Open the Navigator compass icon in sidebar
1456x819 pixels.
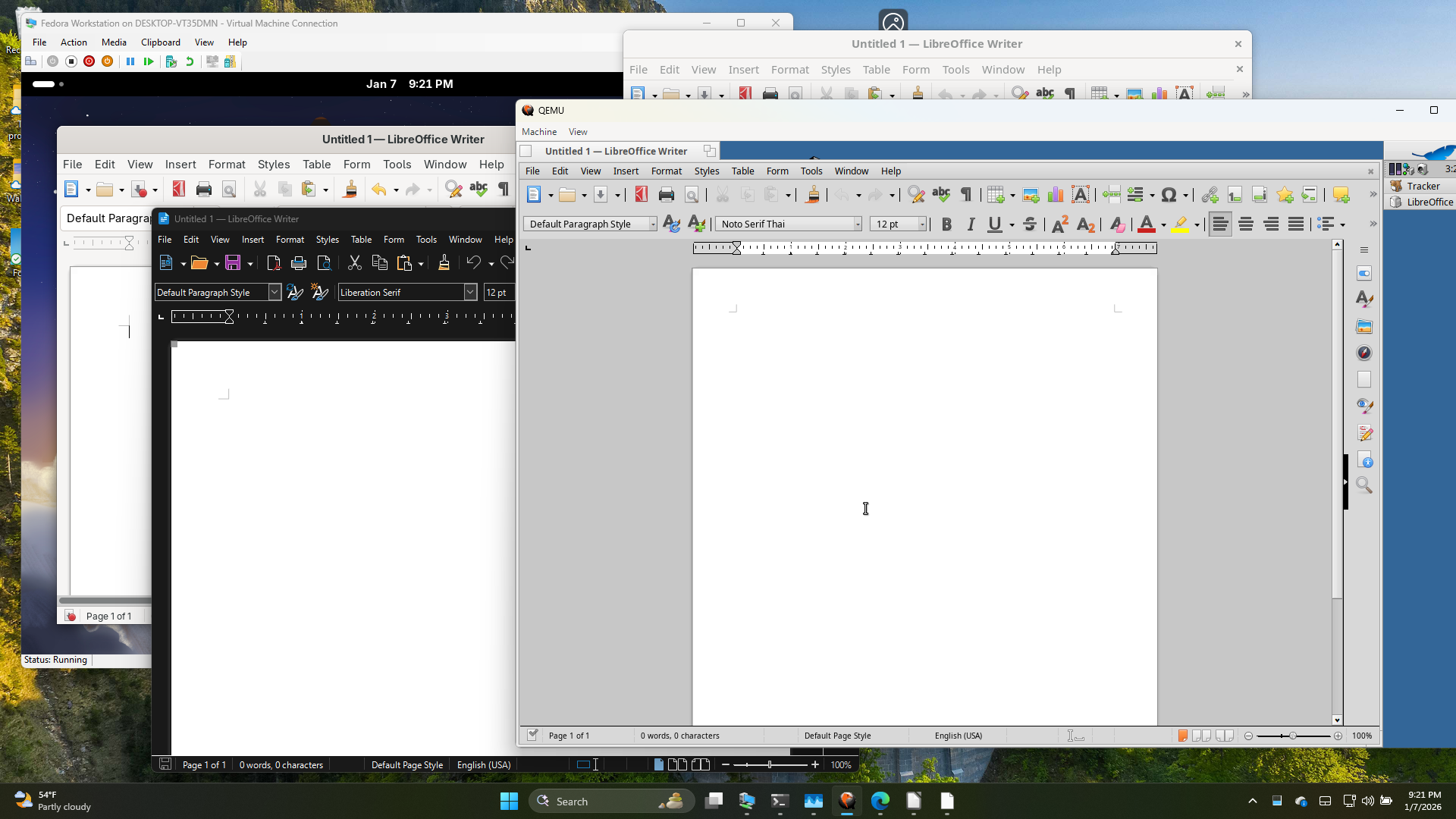coord(1364,353)
